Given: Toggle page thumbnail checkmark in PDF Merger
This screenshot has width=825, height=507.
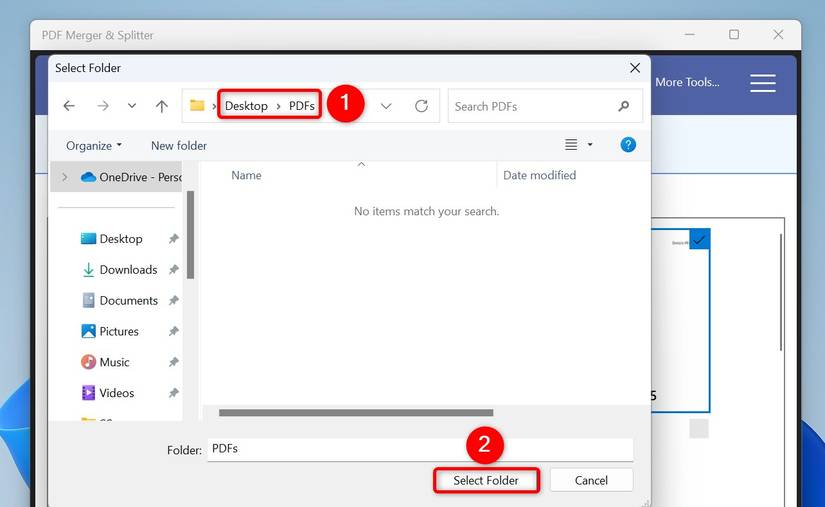Looking at the screenshot, I should (x=699, y=239).
